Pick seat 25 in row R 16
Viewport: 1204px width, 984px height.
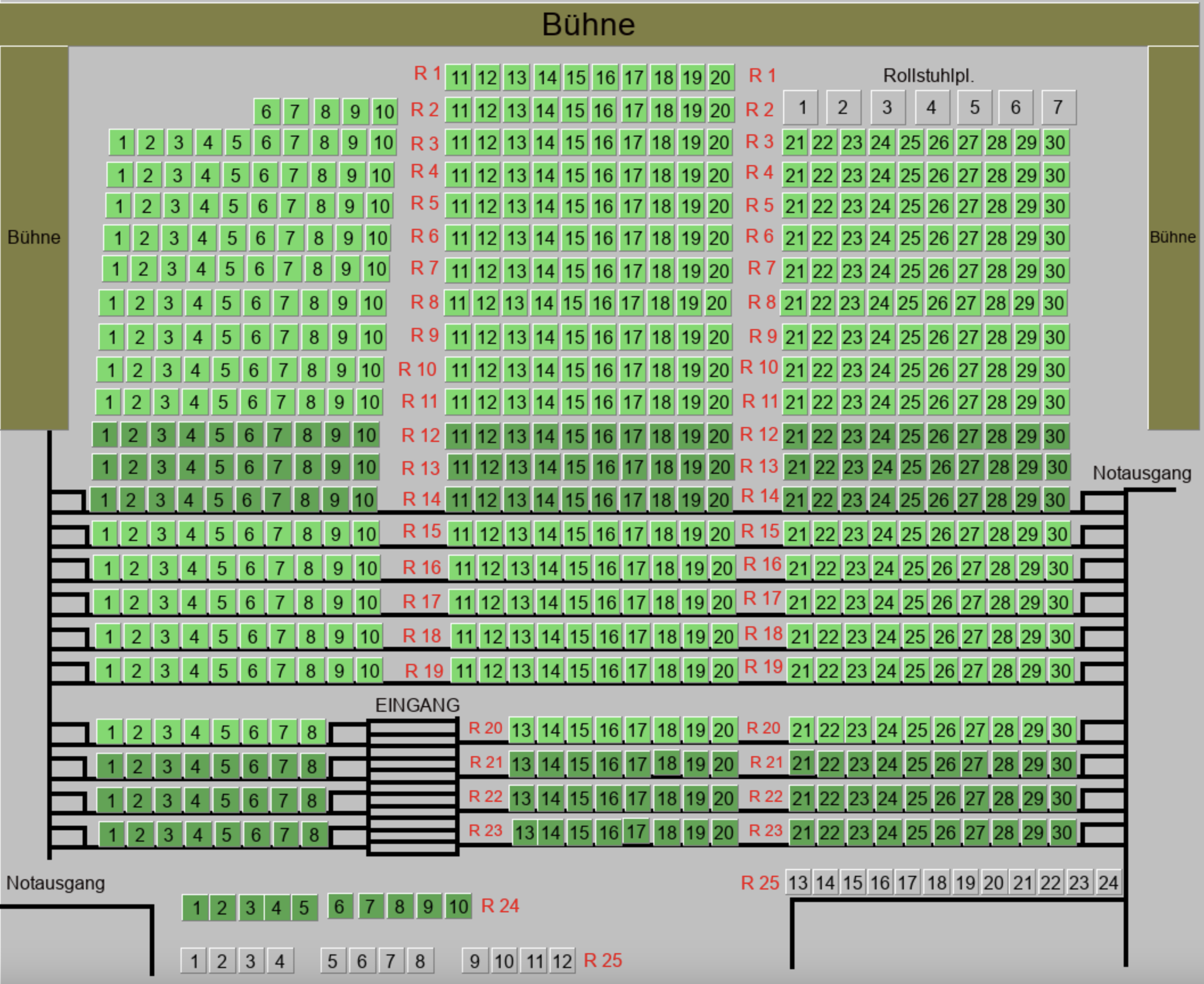914,568
